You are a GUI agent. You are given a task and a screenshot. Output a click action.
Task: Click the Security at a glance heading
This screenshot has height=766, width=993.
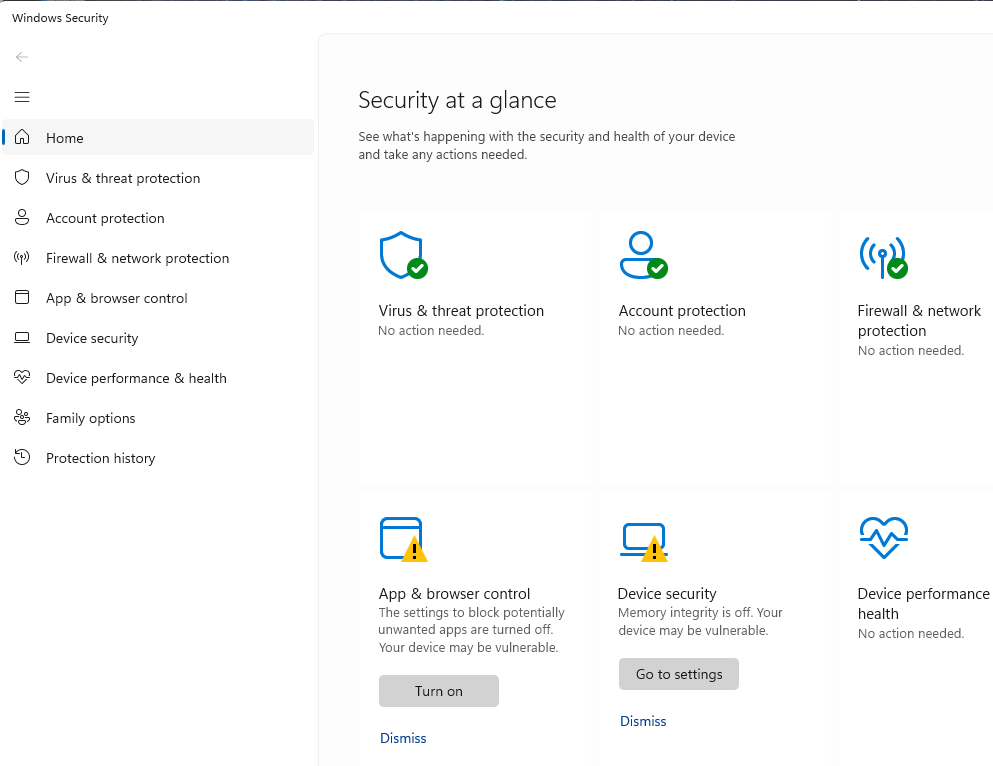tap(457, 100)
